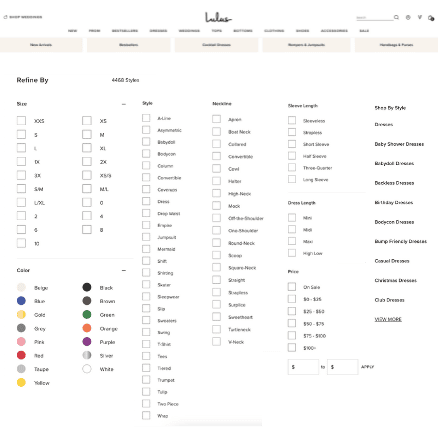Check the Long Sleeve box

[x=292, y=179]
